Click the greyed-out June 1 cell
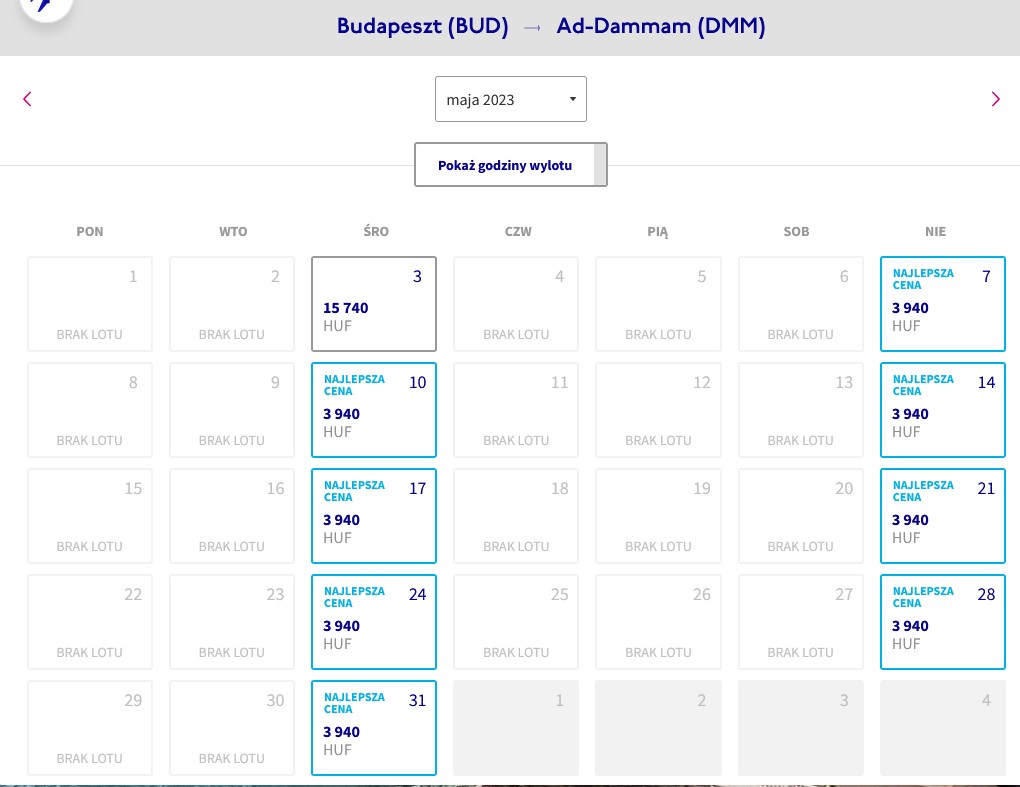Screen dimensions: 1020x787 [x=516, y=728]
